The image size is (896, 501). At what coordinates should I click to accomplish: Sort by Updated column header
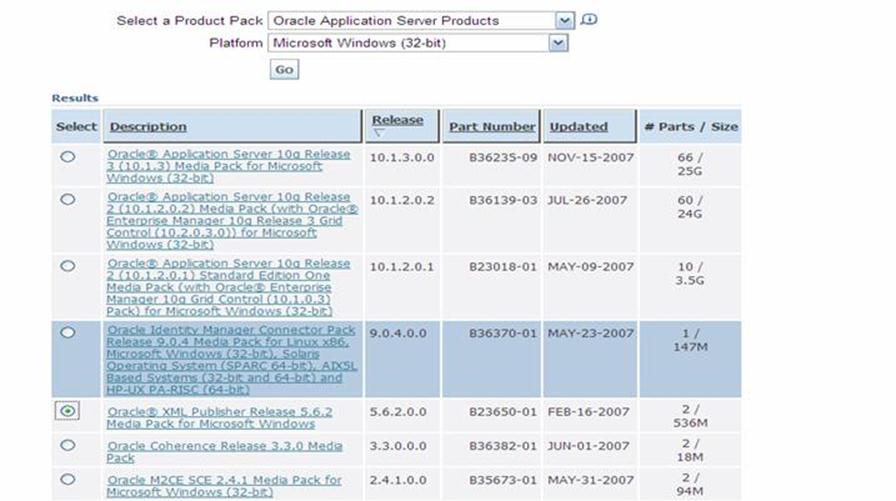578,127
